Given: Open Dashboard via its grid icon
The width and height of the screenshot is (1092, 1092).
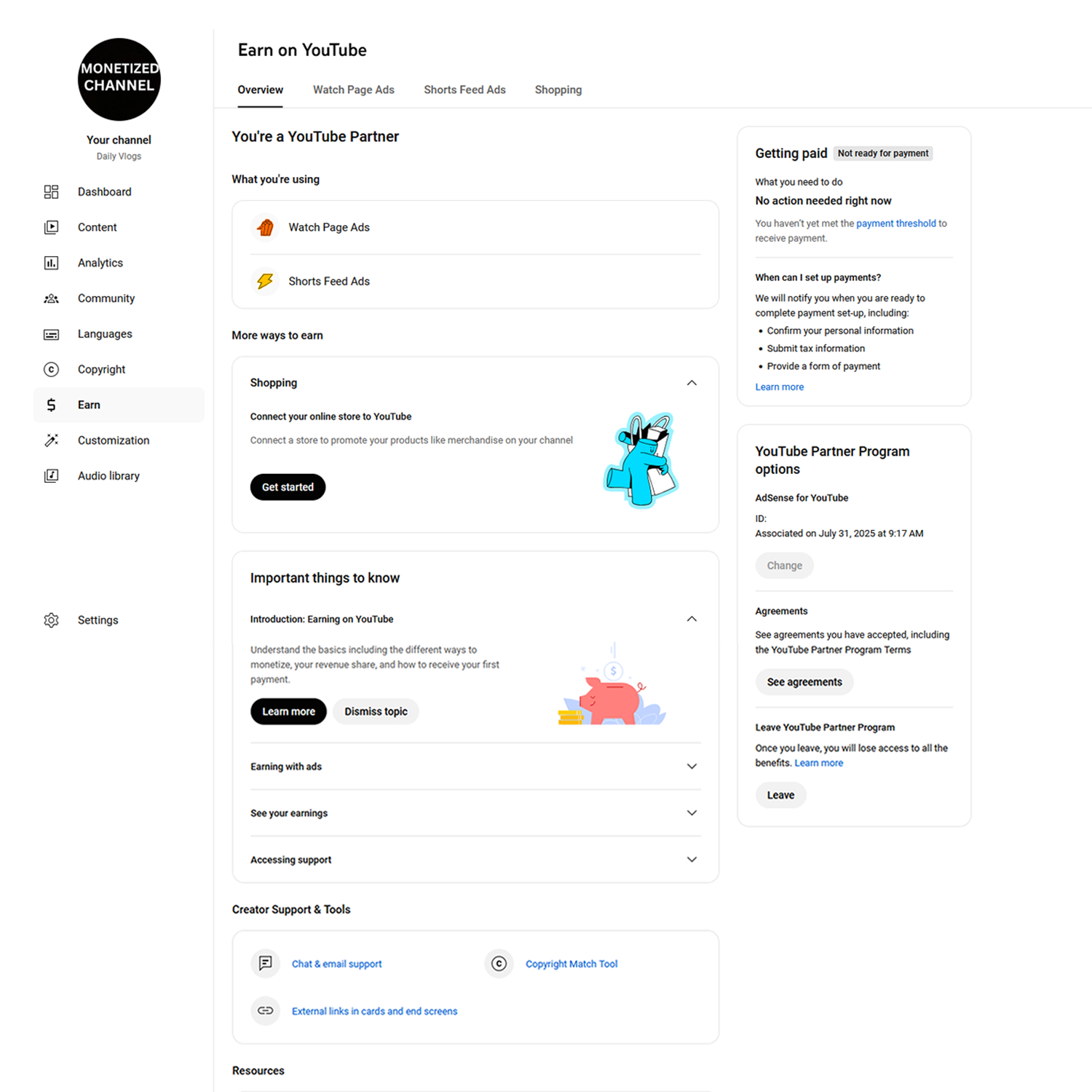Looking at the screenshot, I should pyautogui.click(x=51, y=191).
